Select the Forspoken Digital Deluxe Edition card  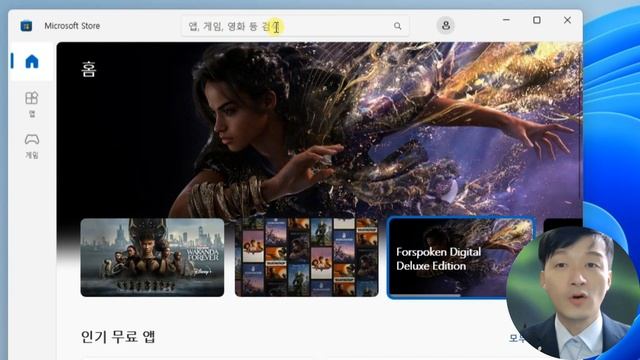point(460,258)
